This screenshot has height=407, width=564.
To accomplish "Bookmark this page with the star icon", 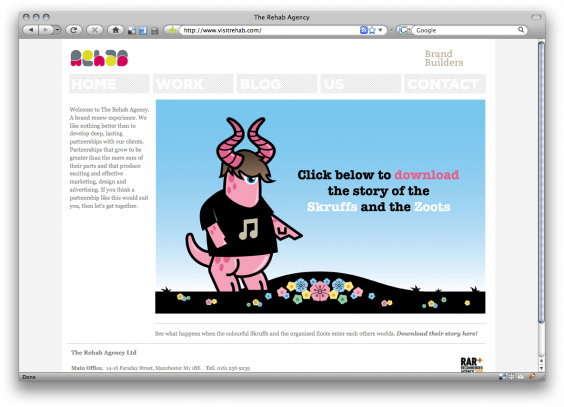I will pyautogui.click(x=372, y=31).
